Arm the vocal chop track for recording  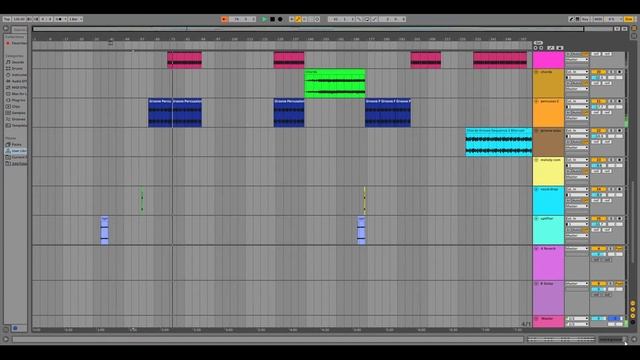(x=620, y=189)
